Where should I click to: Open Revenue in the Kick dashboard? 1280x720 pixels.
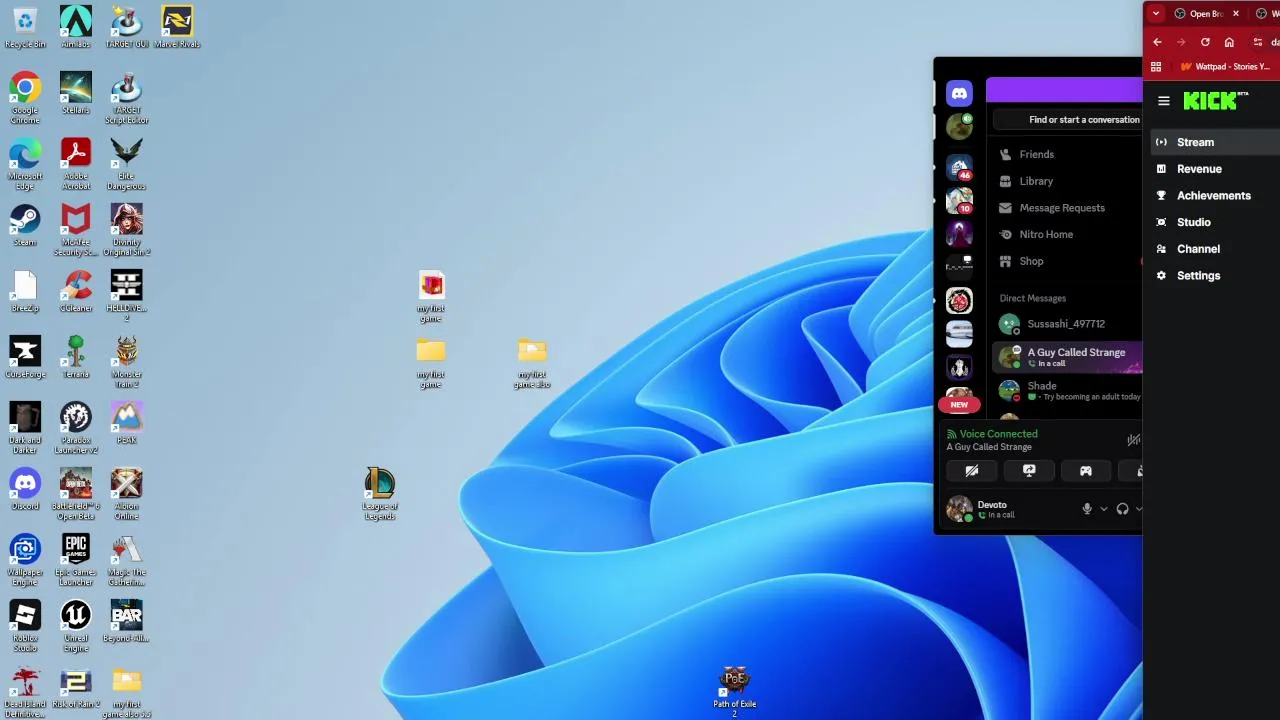[1215, 169]
